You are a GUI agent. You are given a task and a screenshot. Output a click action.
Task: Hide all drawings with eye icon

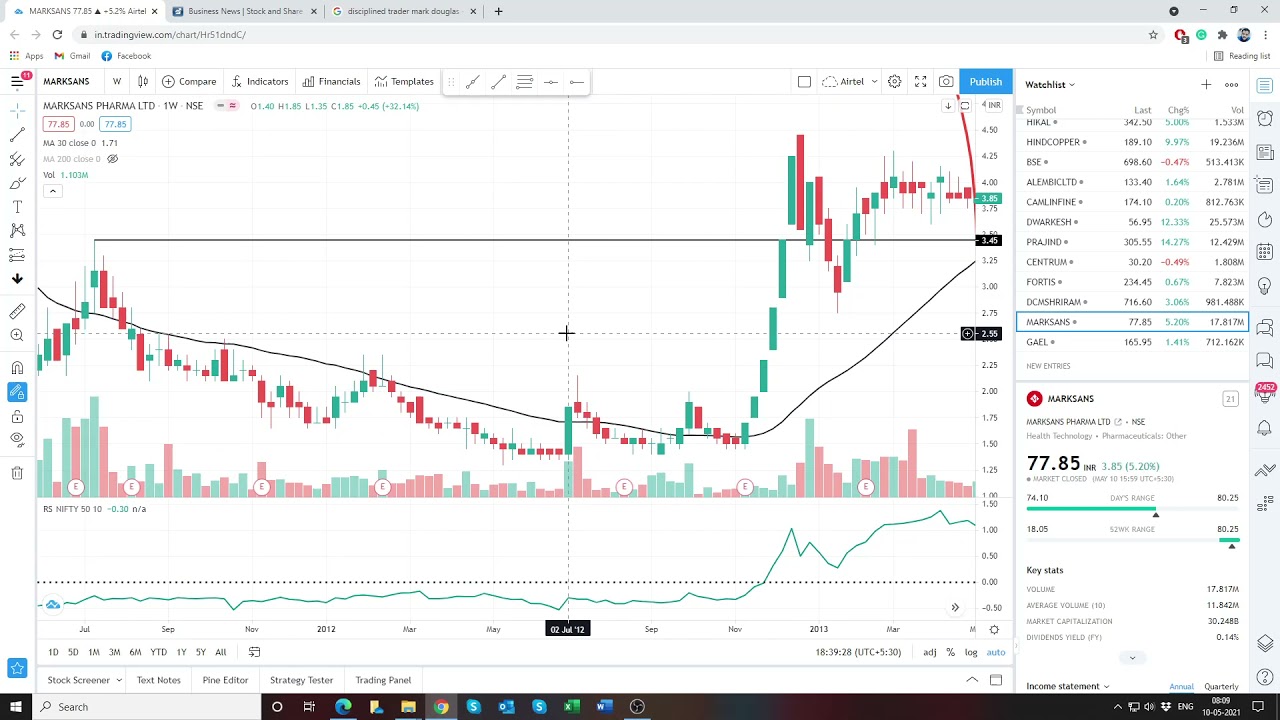coord(17,440)
